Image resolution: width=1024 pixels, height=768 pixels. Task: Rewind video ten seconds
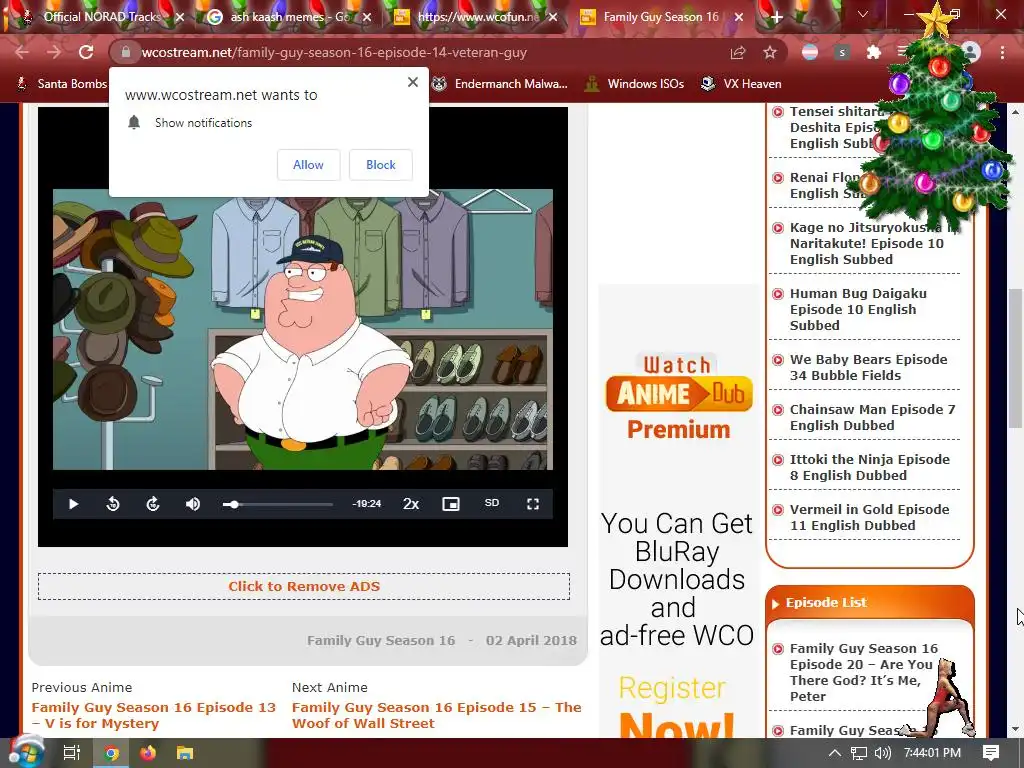[x=113, y=504]
